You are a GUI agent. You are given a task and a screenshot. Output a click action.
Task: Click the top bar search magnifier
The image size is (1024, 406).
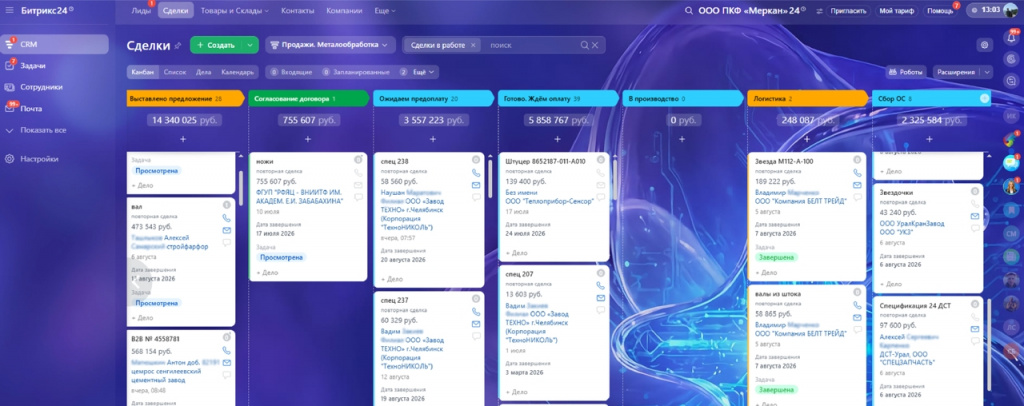point(688,10)
